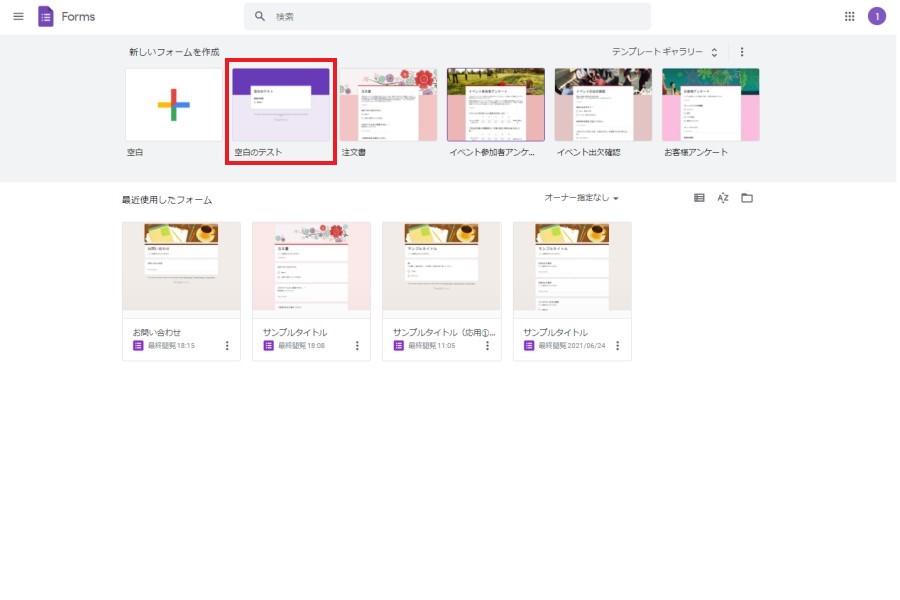Open the recent お問い合わせ form
900x600 pixels.
coord(181,267)
